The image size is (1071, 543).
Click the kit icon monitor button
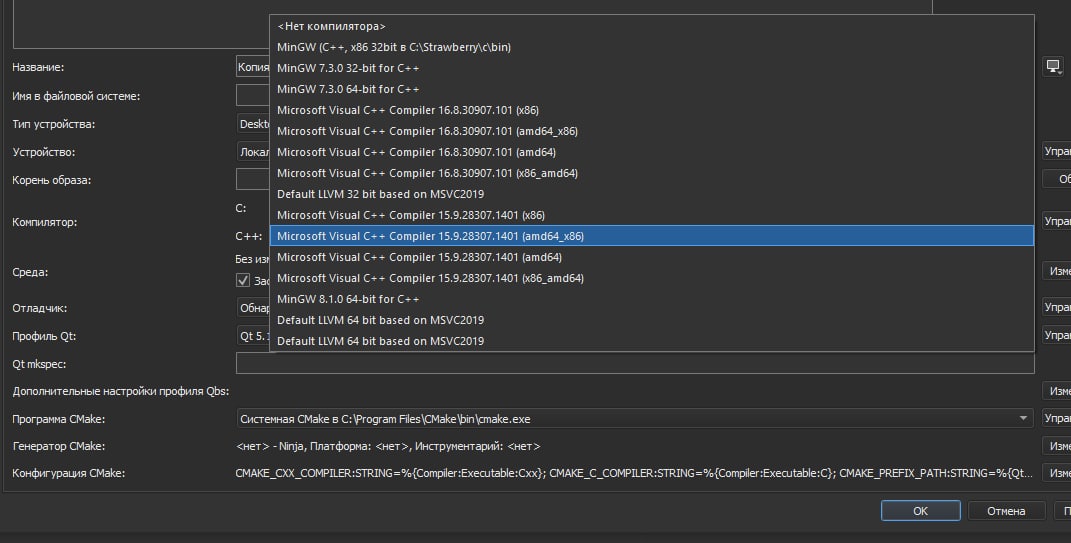(x=1053, y=66)
